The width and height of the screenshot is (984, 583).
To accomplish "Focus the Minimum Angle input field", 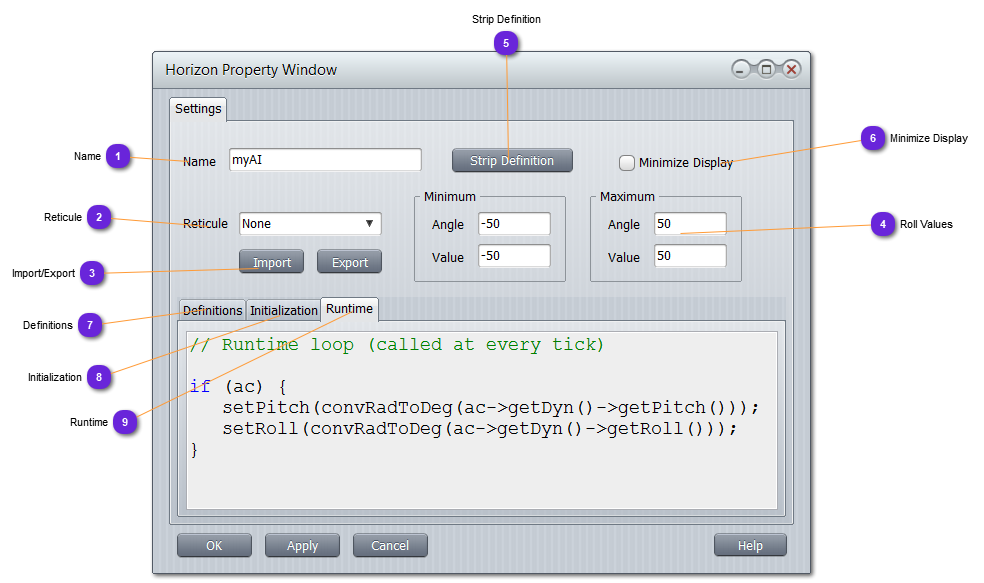I will 514,224.
